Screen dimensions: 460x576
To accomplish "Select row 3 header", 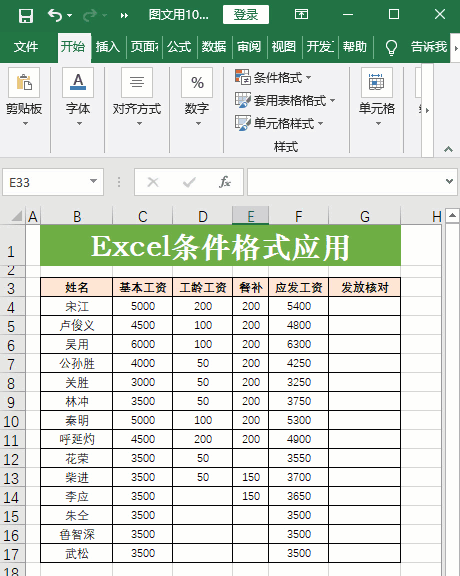I will click(x=12, y=288).
